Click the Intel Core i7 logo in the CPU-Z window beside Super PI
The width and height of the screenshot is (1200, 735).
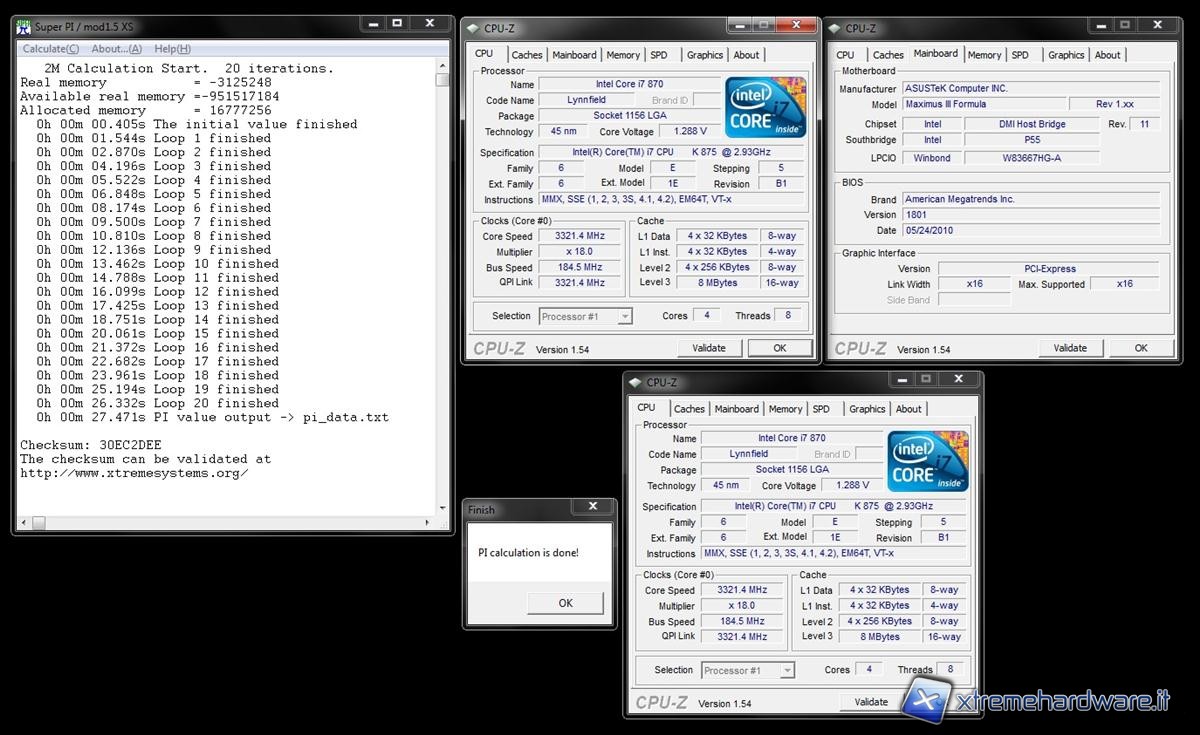[x=766, y=107]
